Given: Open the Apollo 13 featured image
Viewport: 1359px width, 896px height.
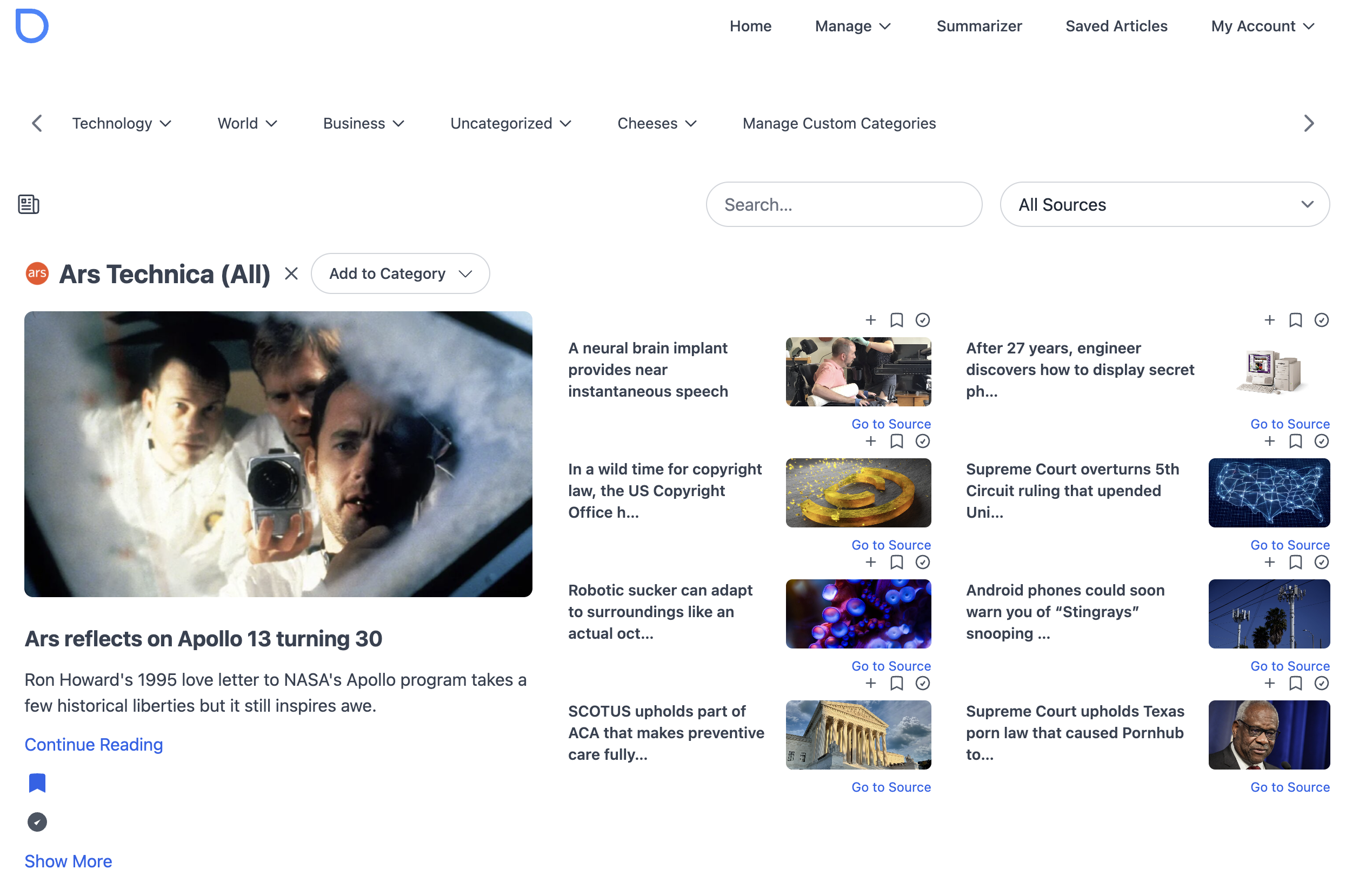Looking at the screenshot, I should pyautogui.click(x=278, y=454).
